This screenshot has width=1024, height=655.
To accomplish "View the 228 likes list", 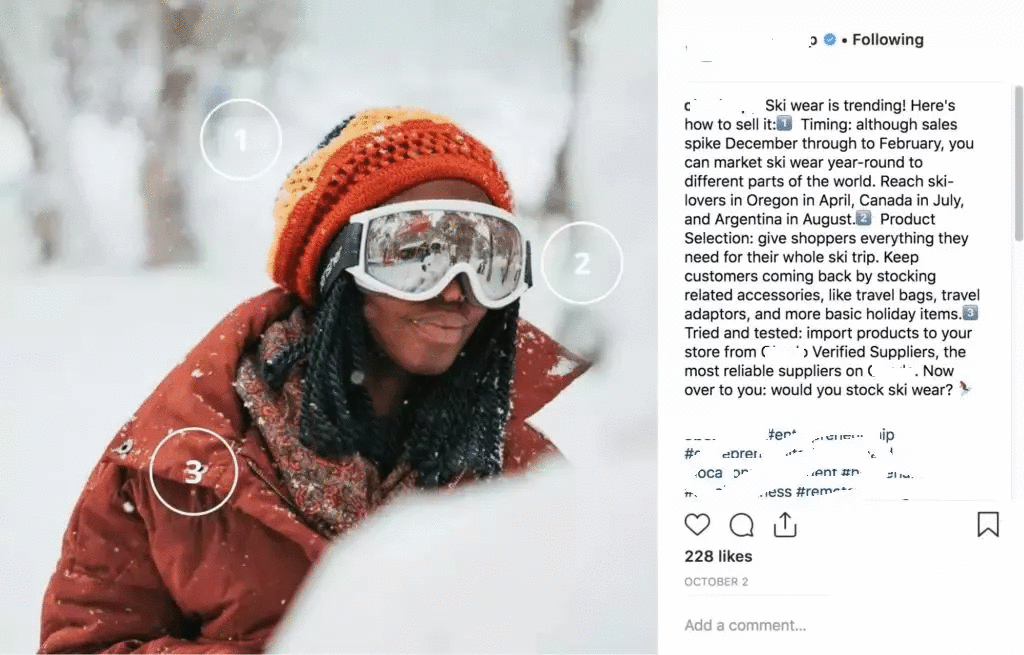I will [718, 556].
